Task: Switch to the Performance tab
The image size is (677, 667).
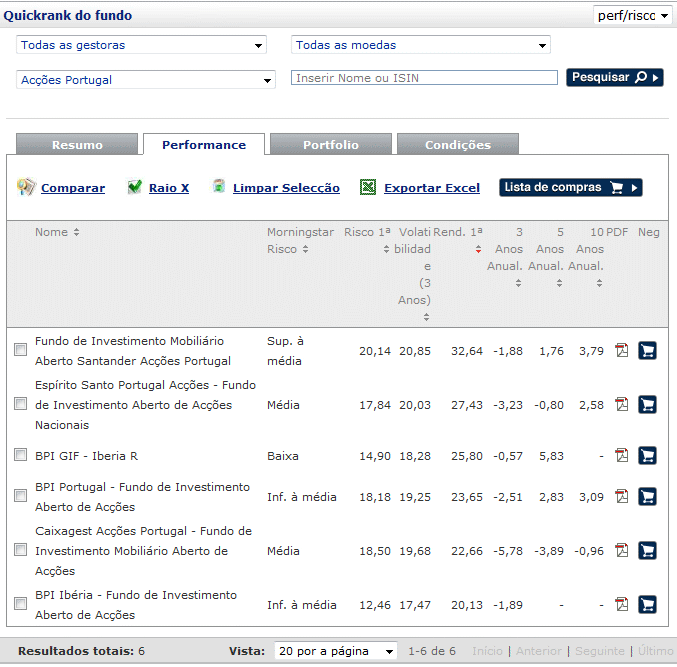Action: pyautogui.click(x=204, y=144)
